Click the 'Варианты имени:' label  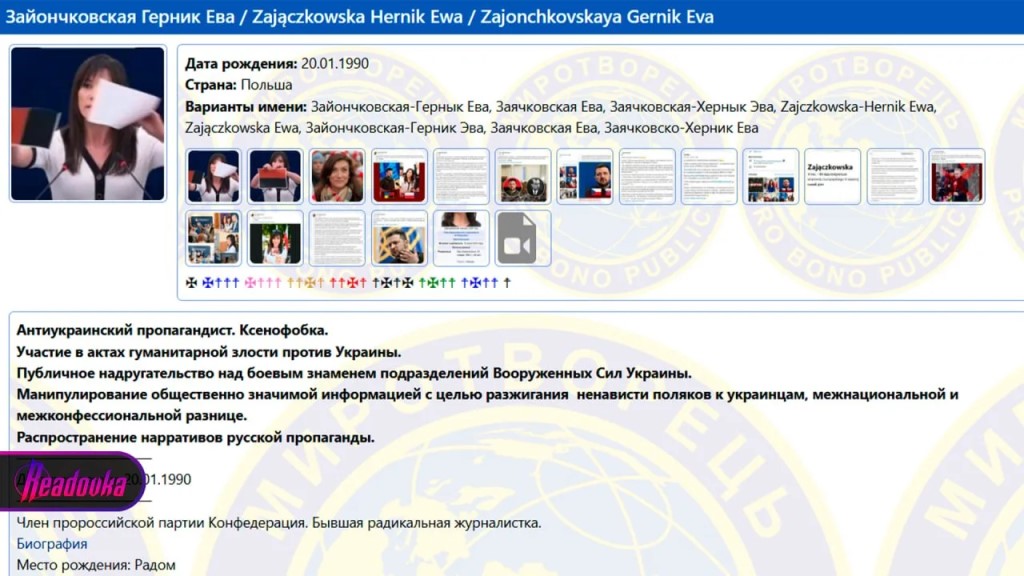click(246, 106)
